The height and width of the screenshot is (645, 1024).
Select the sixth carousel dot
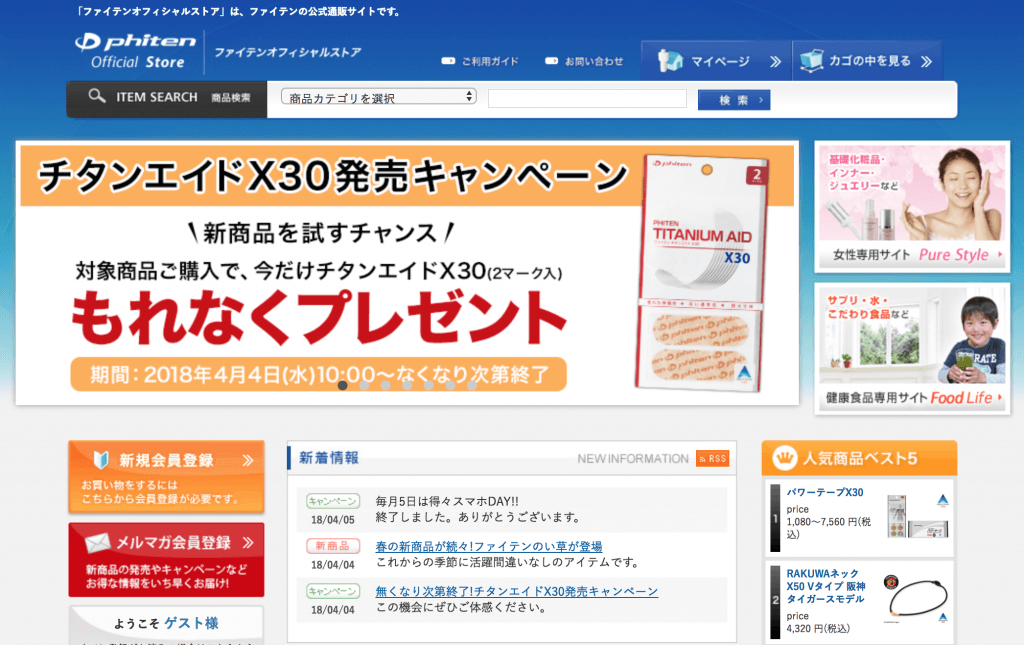450,385
